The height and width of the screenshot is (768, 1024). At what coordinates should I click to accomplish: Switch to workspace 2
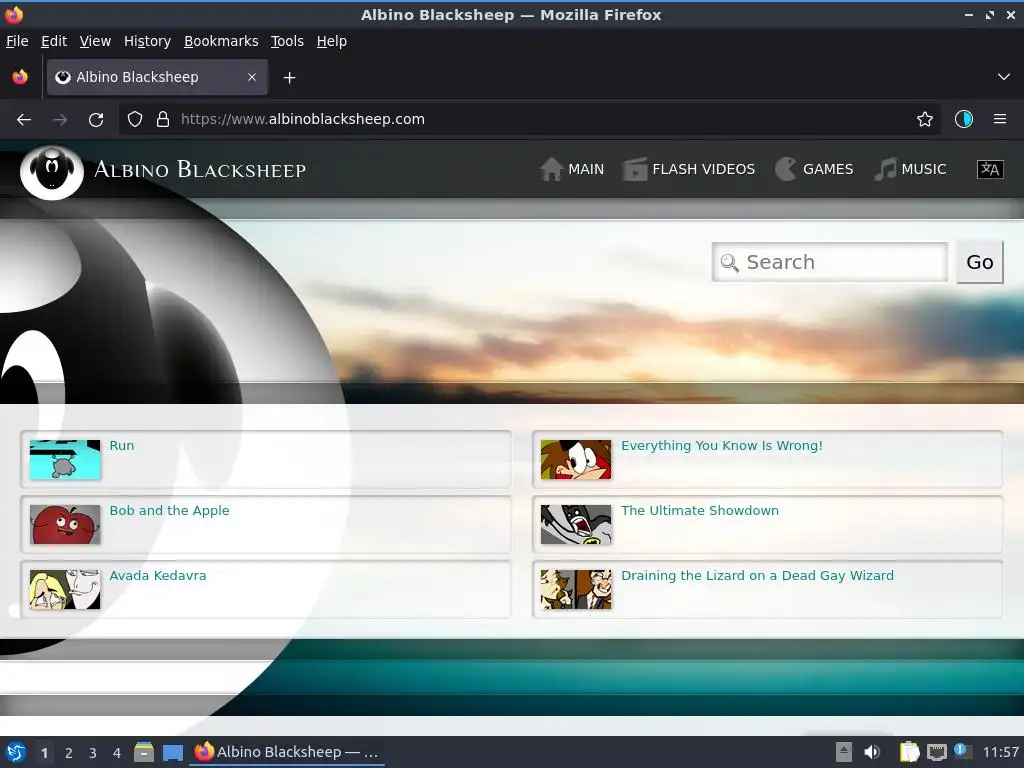tap(69, 753)
